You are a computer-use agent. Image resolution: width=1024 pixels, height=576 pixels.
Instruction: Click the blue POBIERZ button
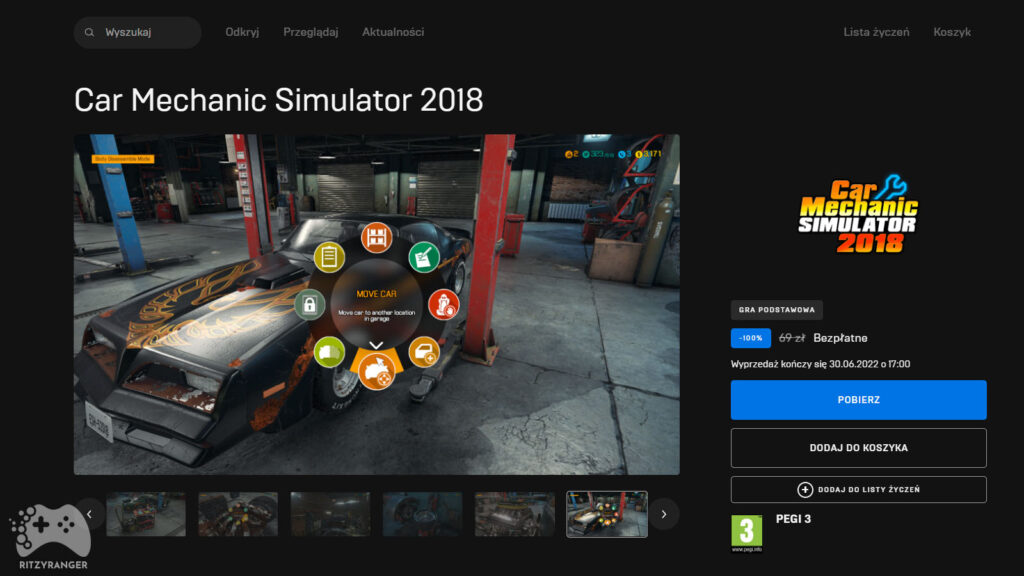click(x=858, y=400)
